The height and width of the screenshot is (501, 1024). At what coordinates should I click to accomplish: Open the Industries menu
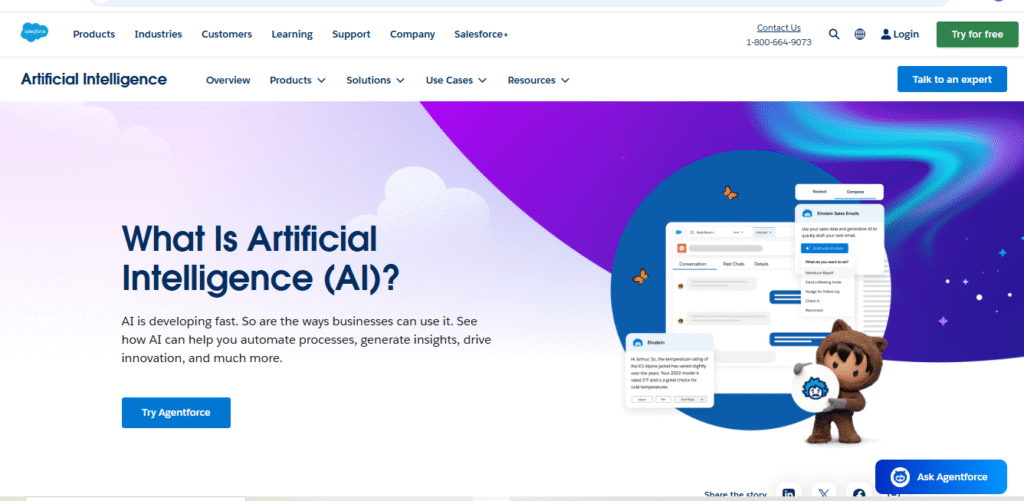coord(158,35)
